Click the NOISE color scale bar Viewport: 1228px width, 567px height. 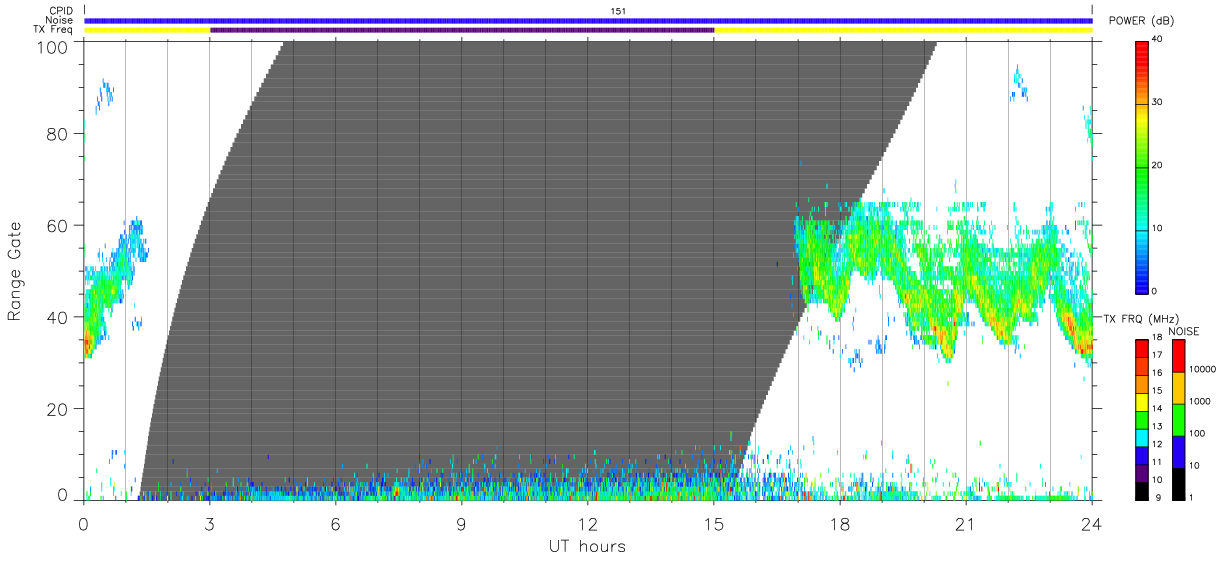tap(1178, 418)
